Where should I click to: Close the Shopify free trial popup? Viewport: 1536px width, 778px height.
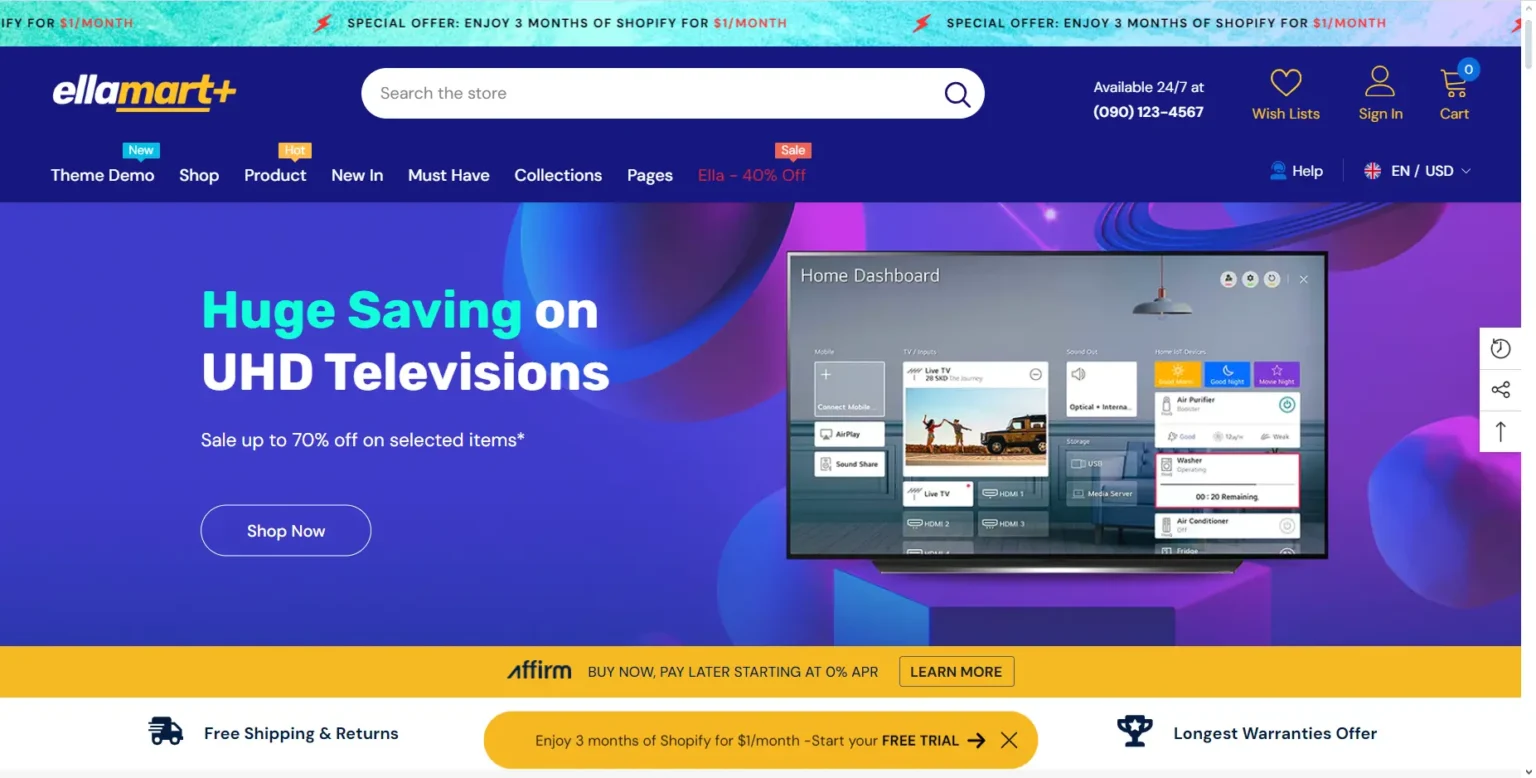(1009, 740)
